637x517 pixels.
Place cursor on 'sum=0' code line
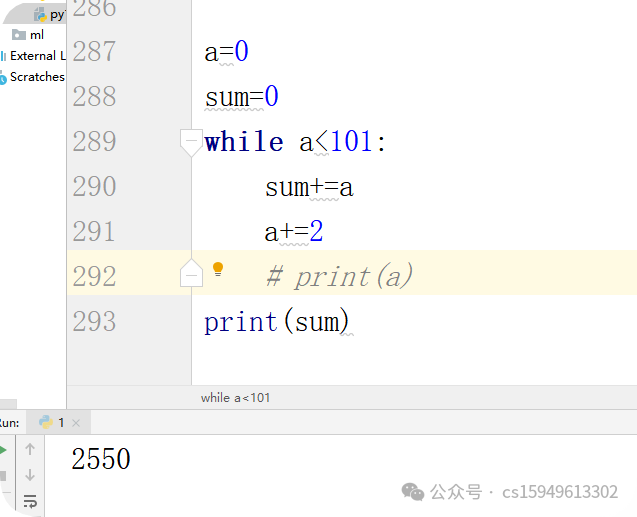[241, 97]
